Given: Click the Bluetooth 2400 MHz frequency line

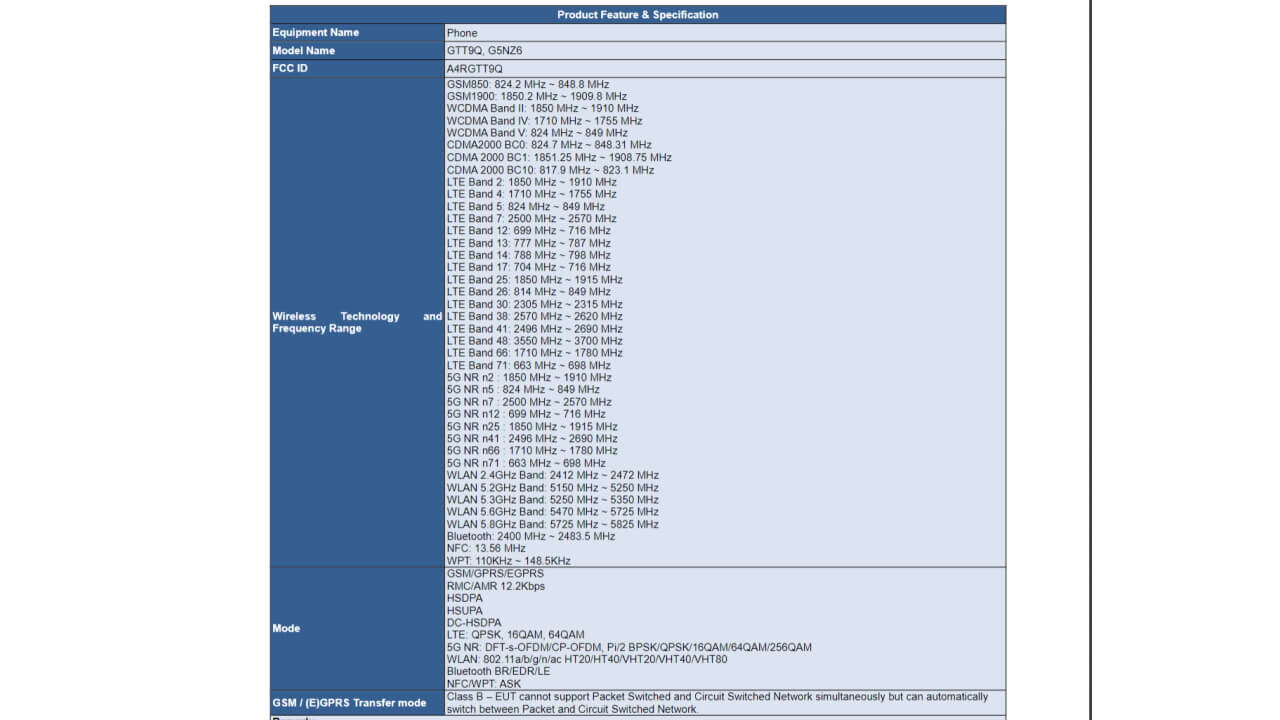Looking at the screenshot, I should tap(530, 537).
